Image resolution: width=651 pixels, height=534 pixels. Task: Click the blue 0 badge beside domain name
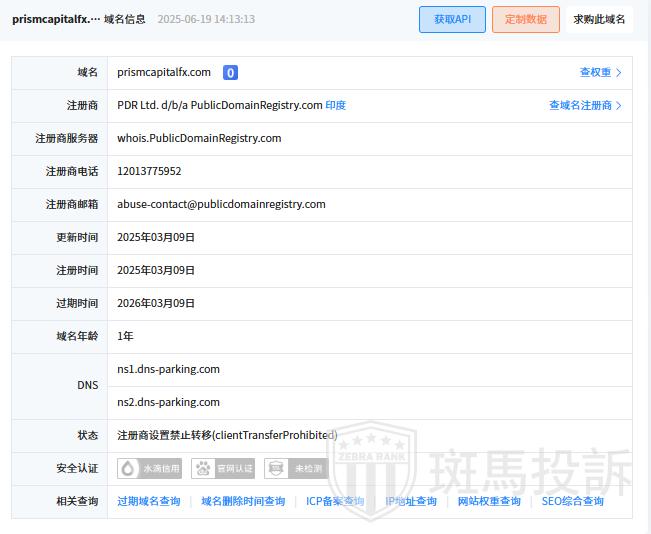point(230,72)
